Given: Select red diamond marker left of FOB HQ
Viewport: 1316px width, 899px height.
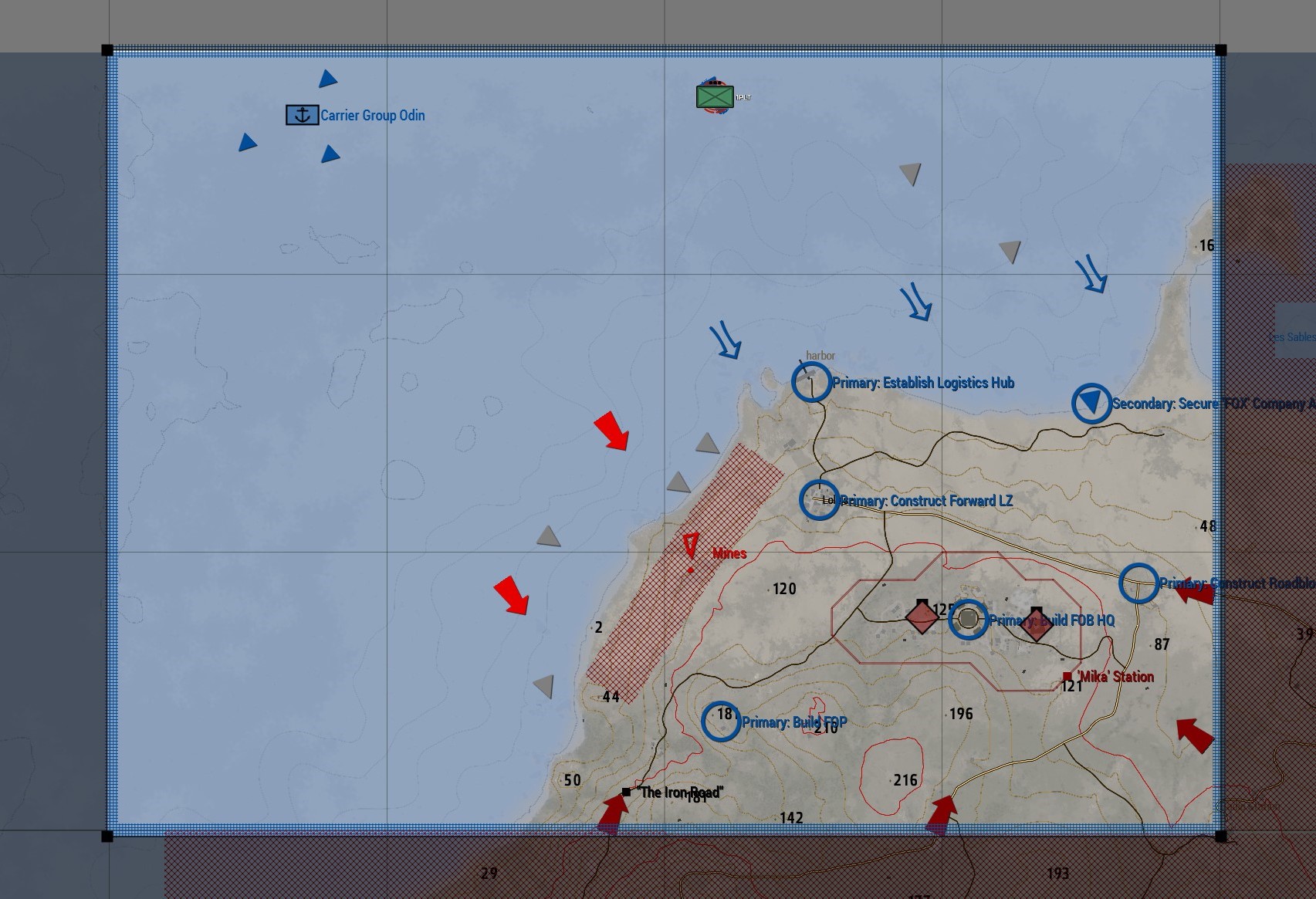Looking at the screenshot, I should [922, 617].
